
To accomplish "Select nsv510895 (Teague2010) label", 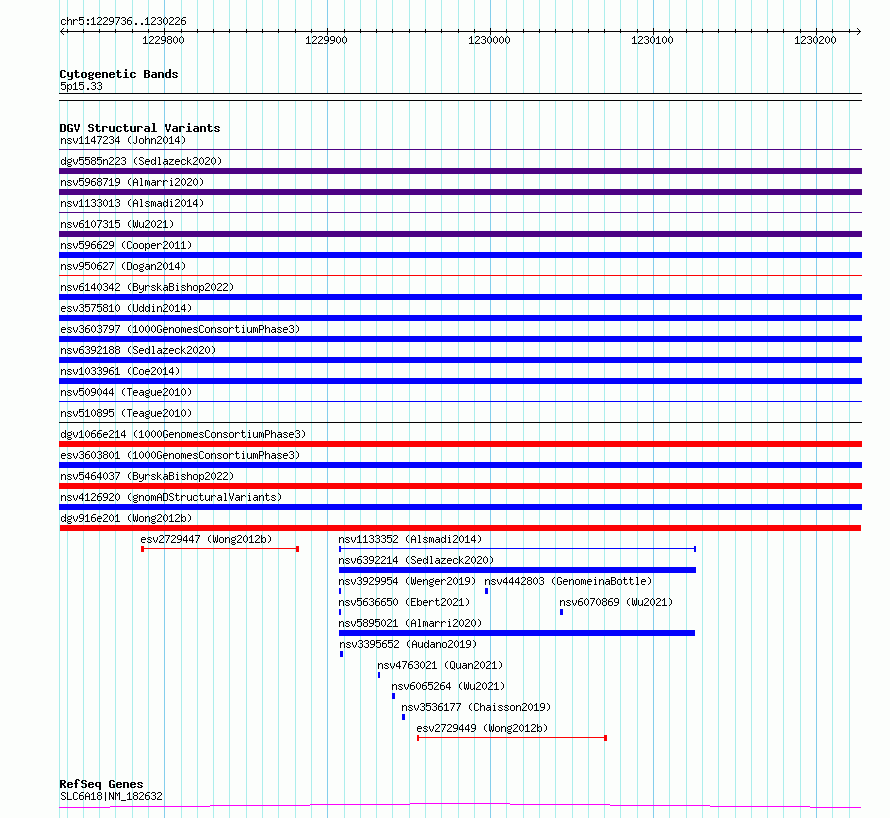I will click(126, 413).
